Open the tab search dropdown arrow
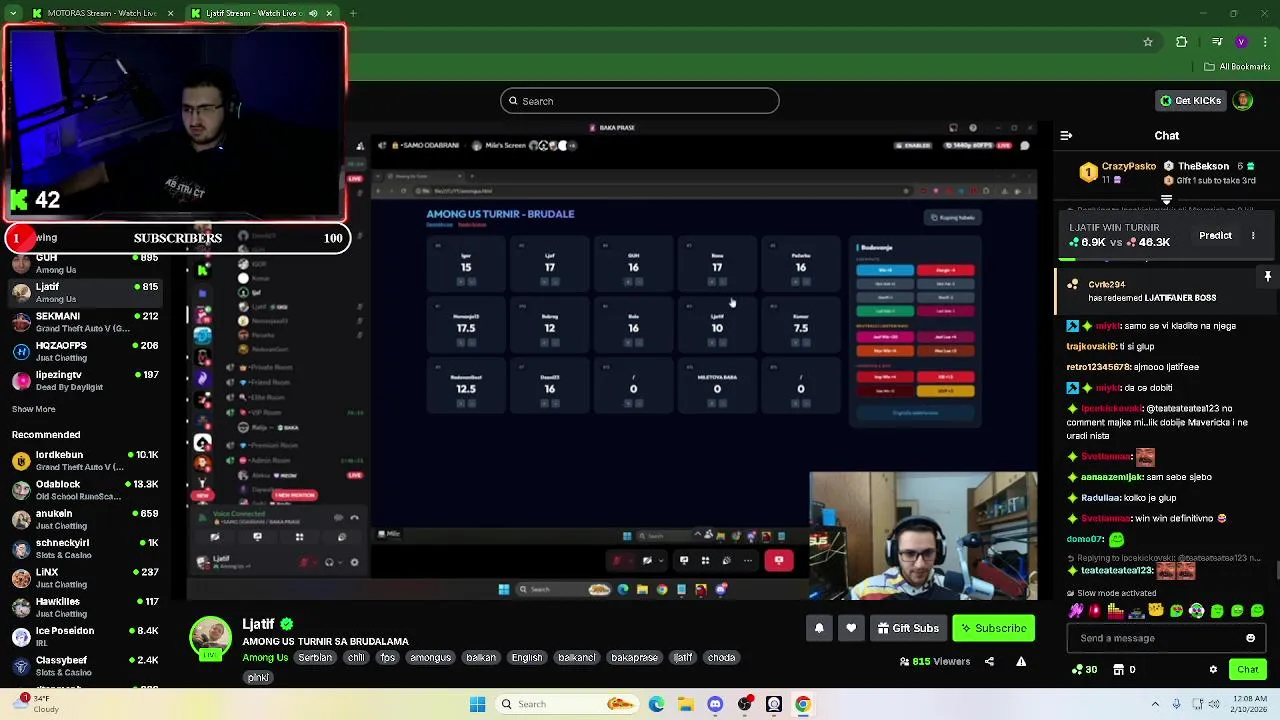This screenshot has height=720, width=1280. [x=13, y=13]
